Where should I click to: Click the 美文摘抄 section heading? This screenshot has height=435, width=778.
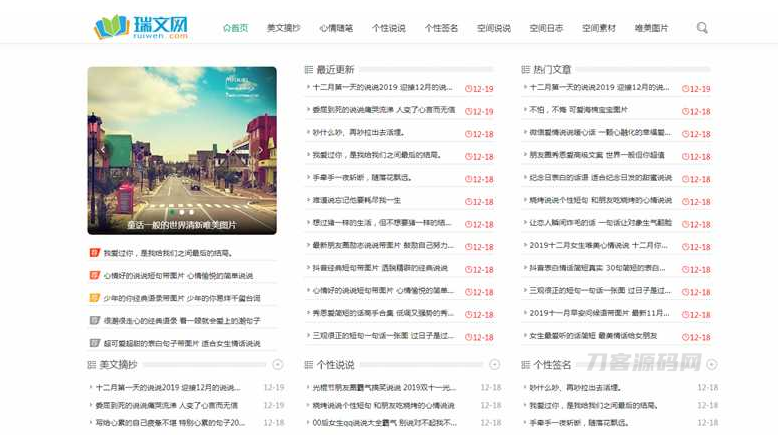[118, 365]
